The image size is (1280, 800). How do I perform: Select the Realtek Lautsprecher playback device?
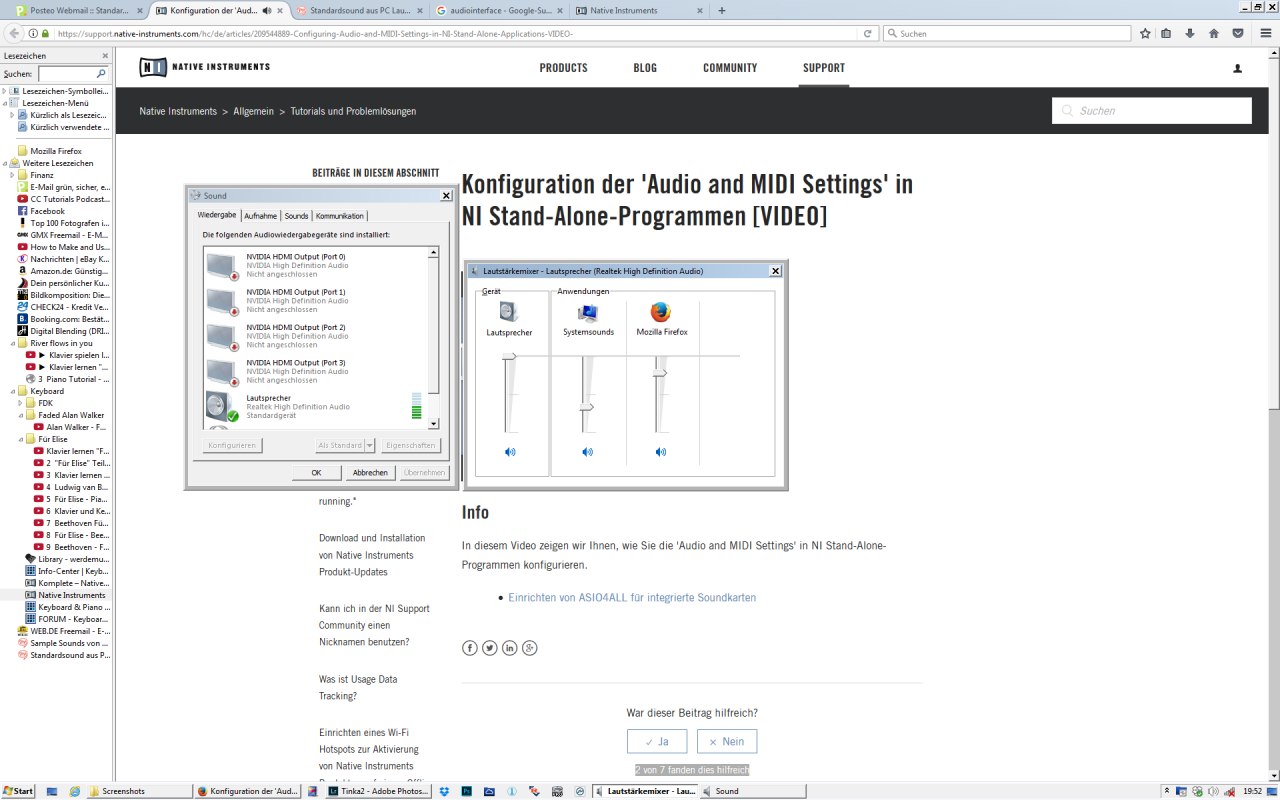[x=315, y=406]
